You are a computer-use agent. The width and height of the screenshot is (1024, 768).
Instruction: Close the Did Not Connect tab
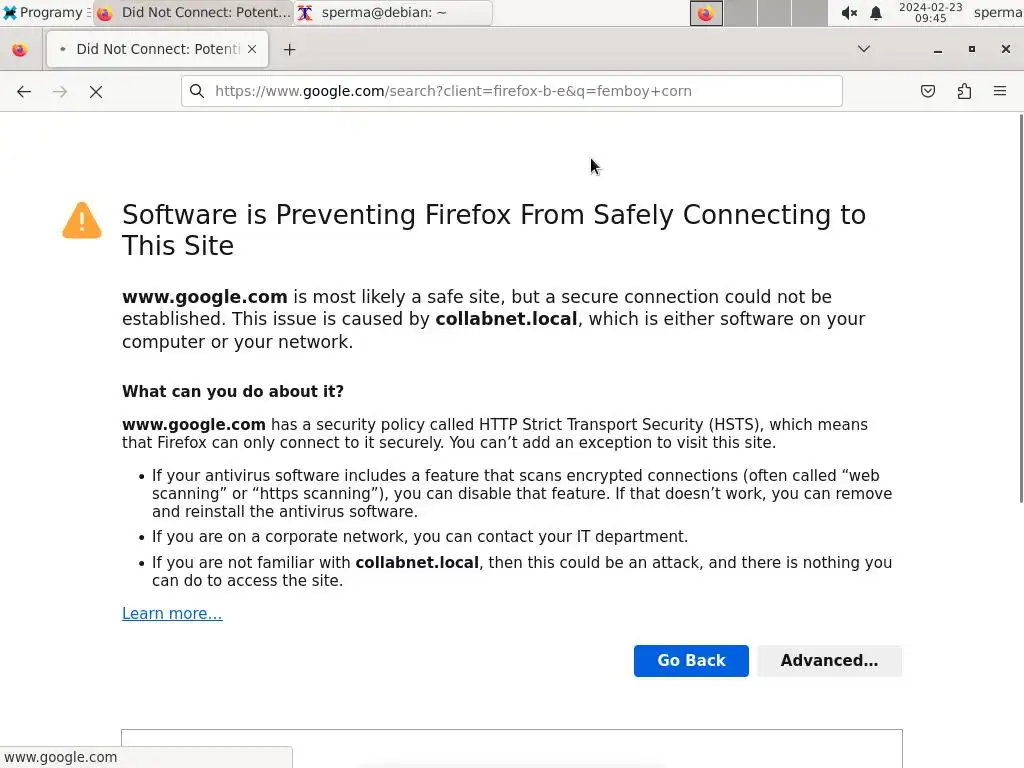pyautogui.click(x=252, y=49)
